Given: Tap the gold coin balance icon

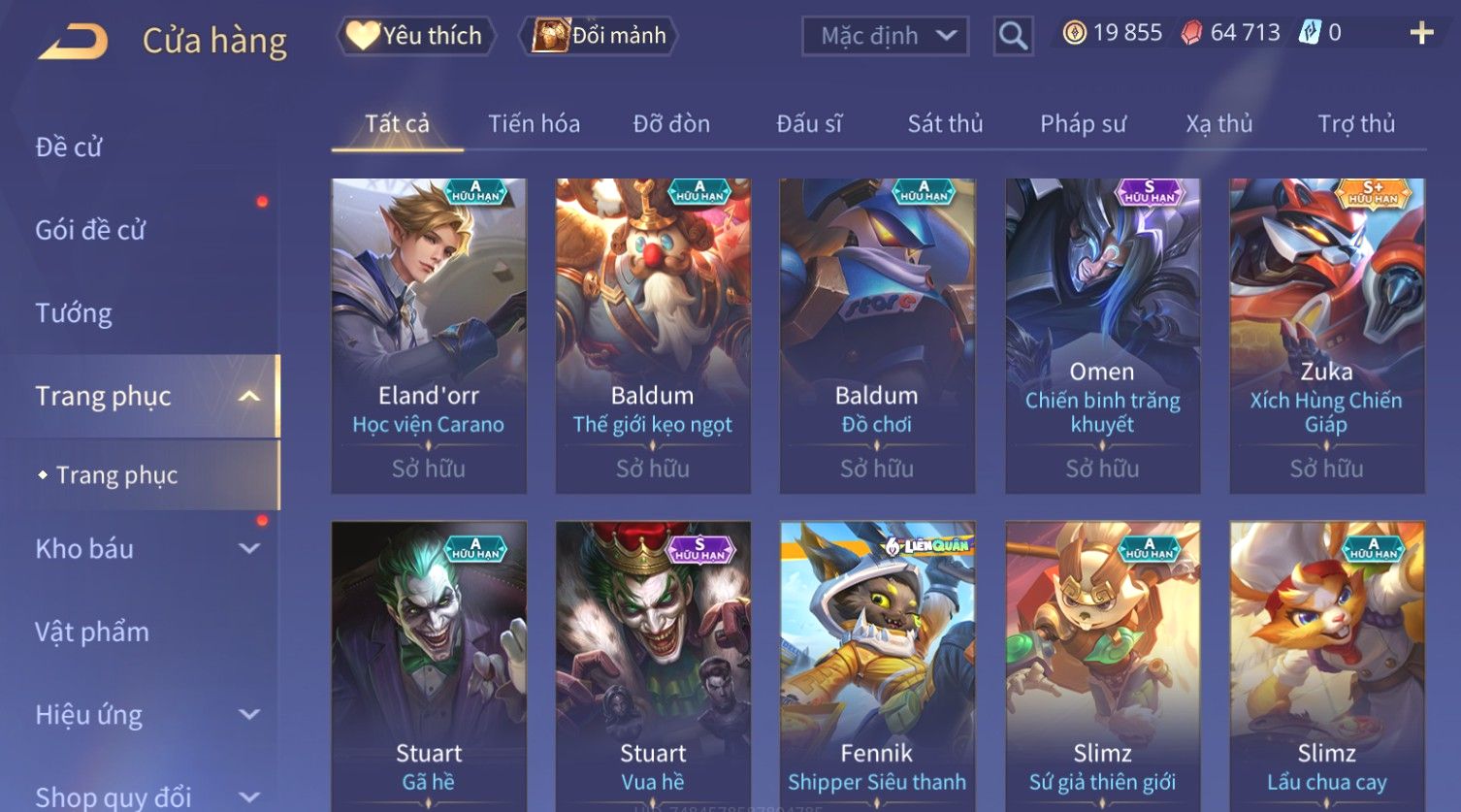Looking at the screenshot, I should [x=1074, y=33].
